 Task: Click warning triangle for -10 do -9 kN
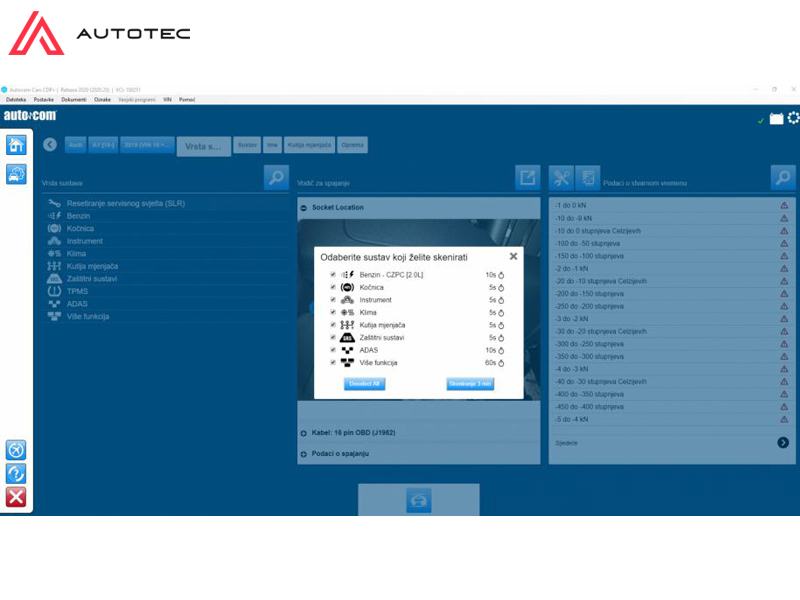[784, 218]
